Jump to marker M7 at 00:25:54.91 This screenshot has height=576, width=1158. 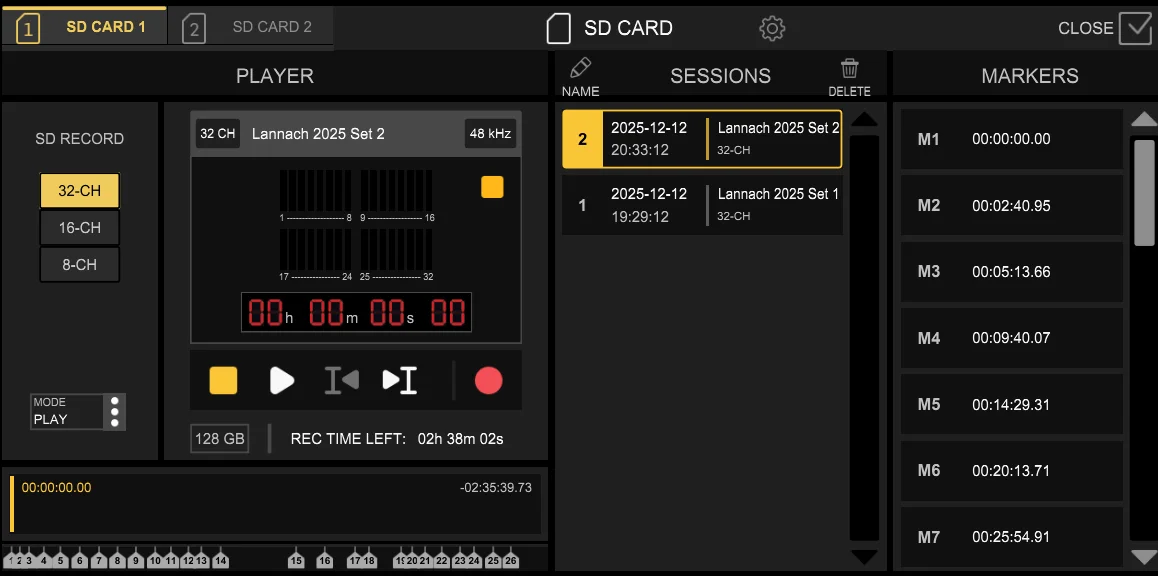tap(1012, 537)
